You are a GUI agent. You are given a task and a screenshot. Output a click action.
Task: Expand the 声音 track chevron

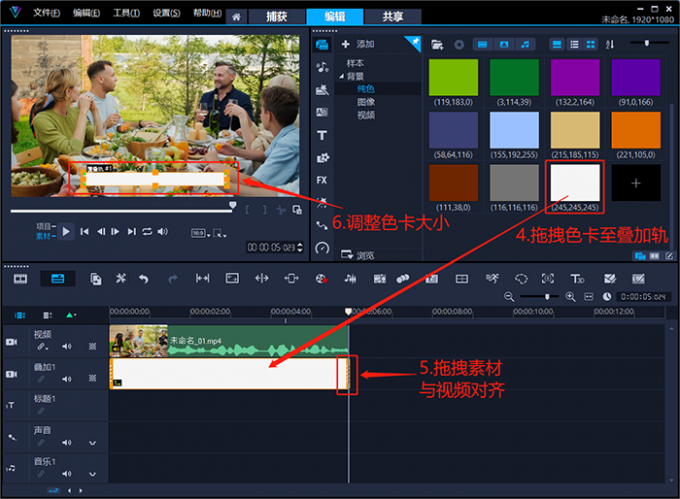click(92, 443)
